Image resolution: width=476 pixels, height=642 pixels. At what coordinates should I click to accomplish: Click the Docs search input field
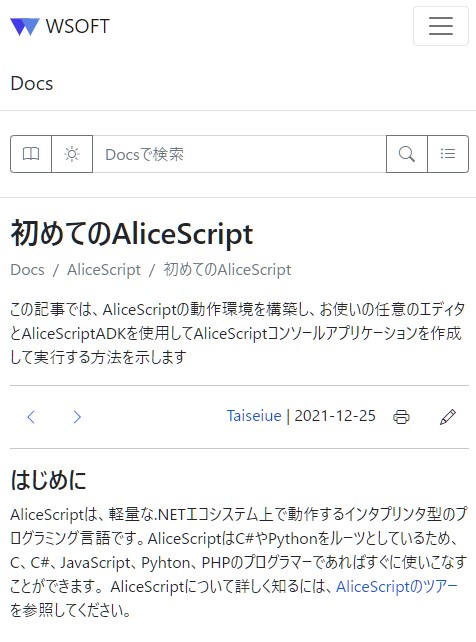point(239,154)
